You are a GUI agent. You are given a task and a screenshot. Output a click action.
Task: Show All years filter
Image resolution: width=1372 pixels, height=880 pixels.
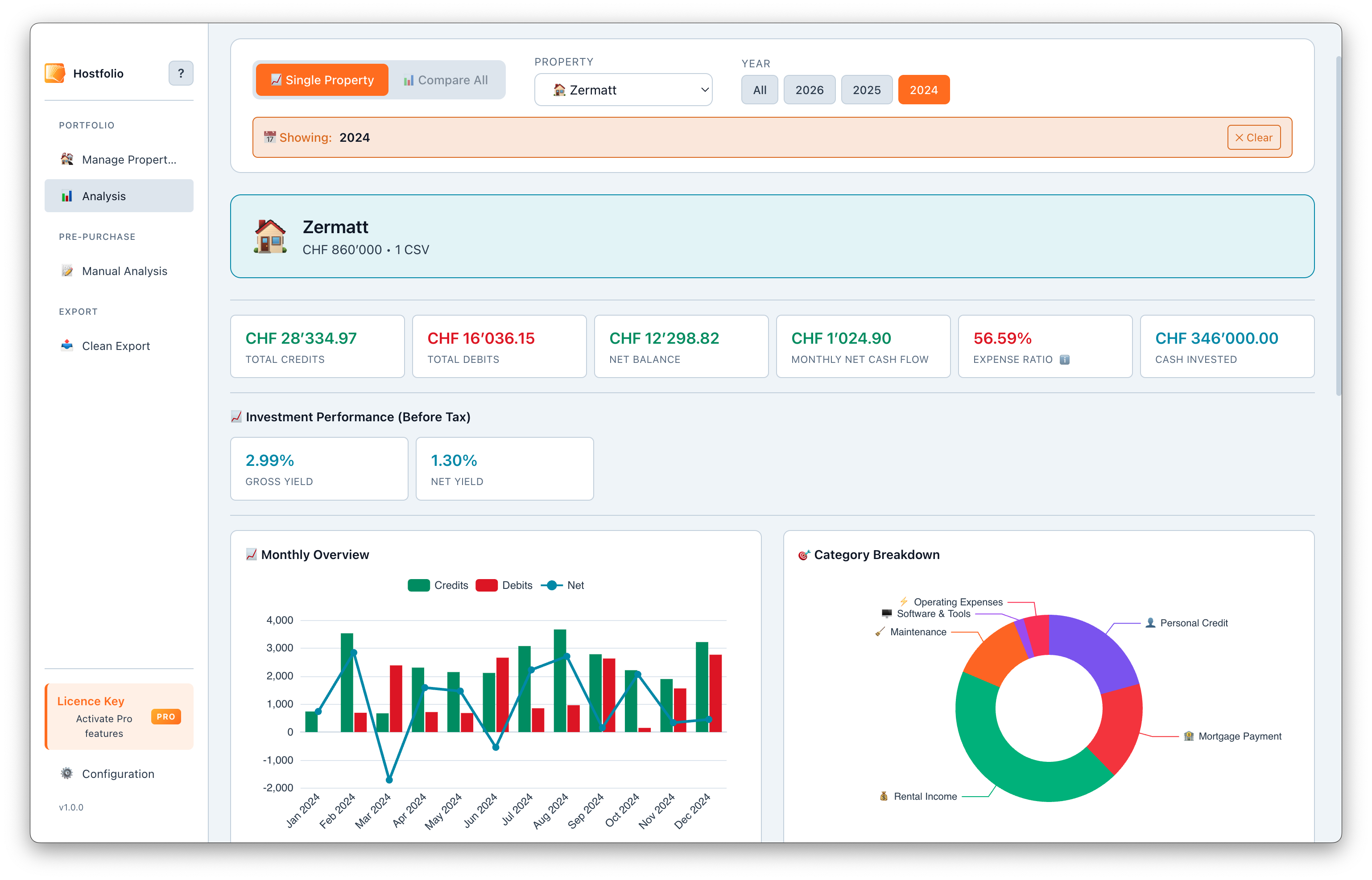[x=759, y=90]
